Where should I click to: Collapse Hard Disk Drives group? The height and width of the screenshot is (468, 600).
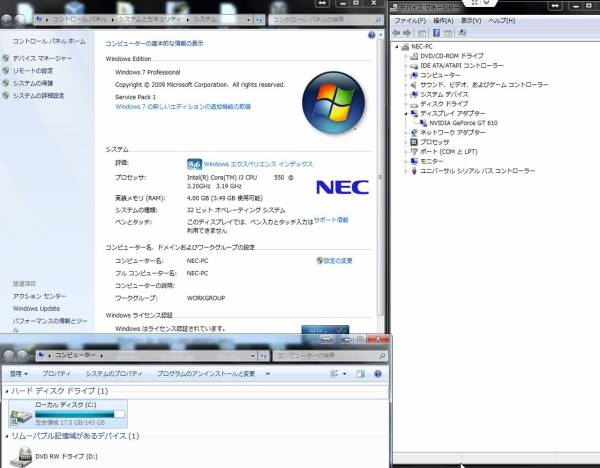pos(7,391)
